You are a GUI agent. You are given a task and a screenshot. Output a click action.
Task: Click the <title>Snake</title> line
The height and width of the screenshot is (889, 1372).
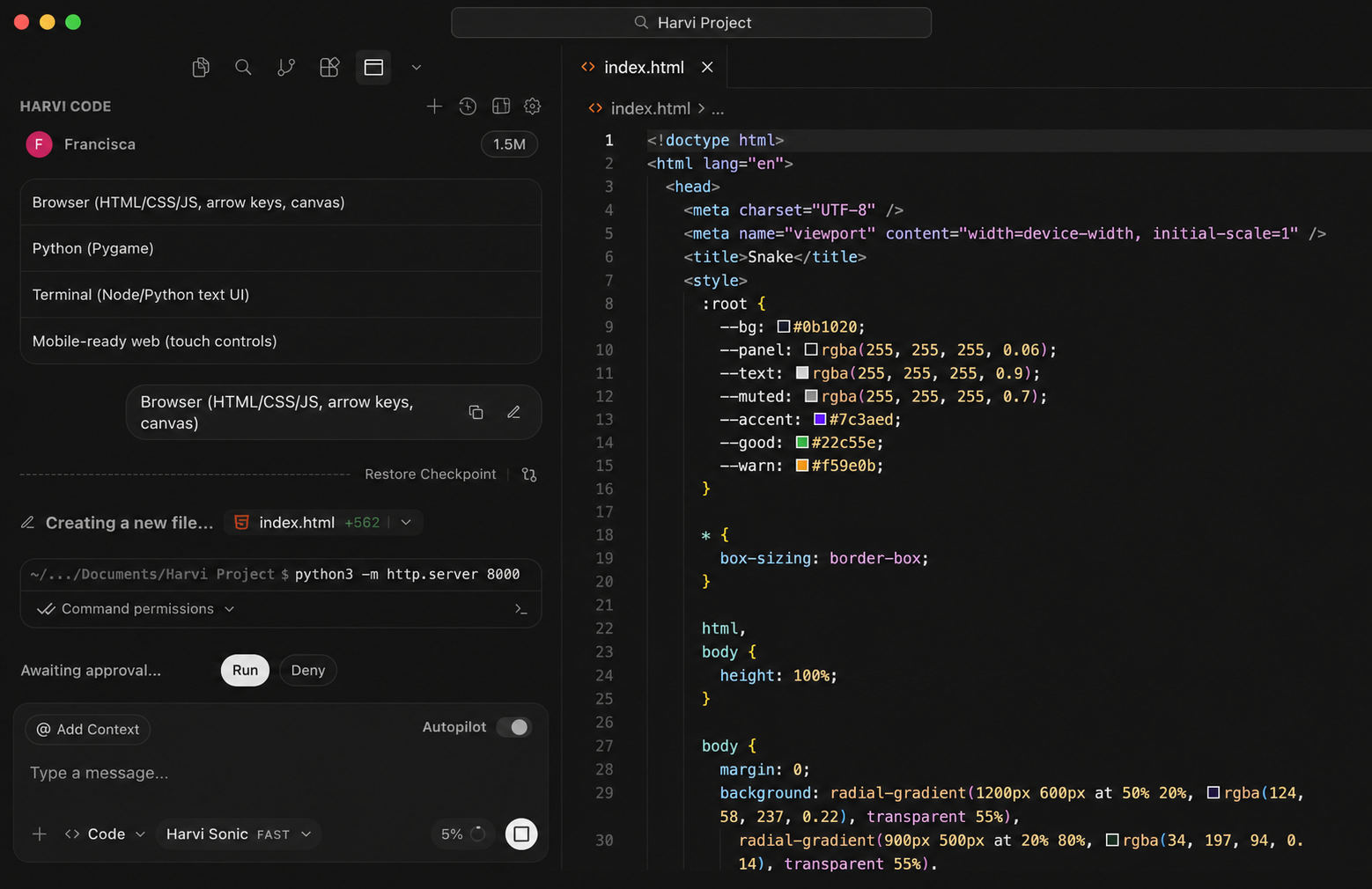pos(775,257)
